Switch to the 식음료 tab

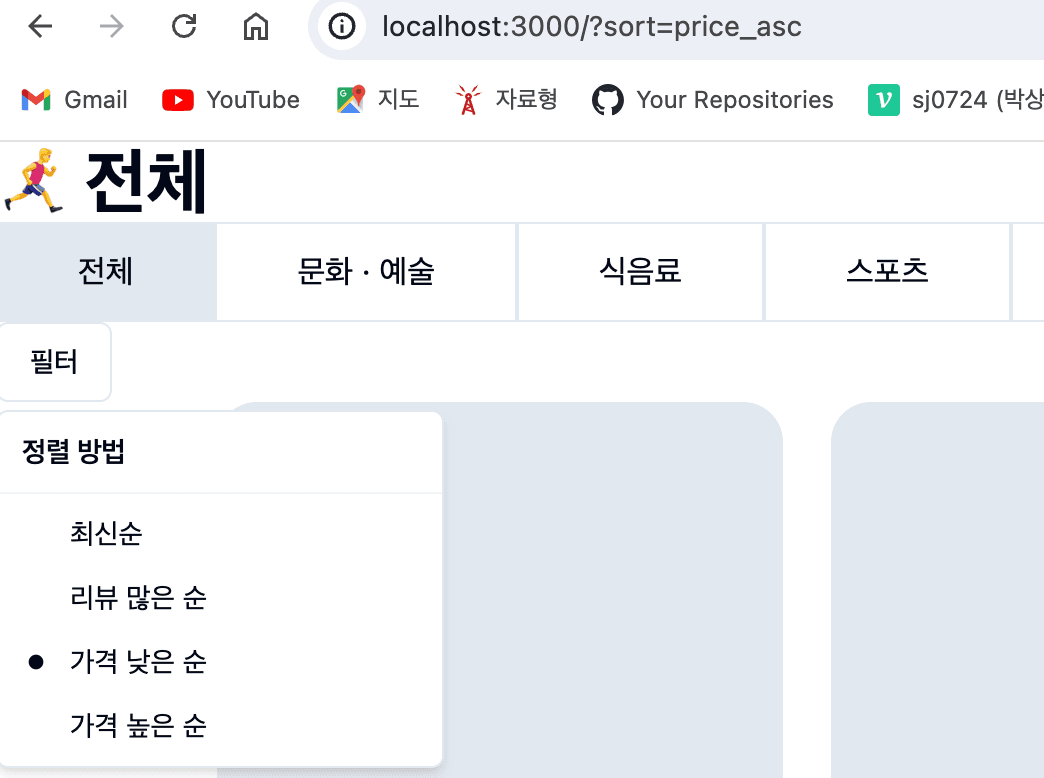click(x=640, y=271)
